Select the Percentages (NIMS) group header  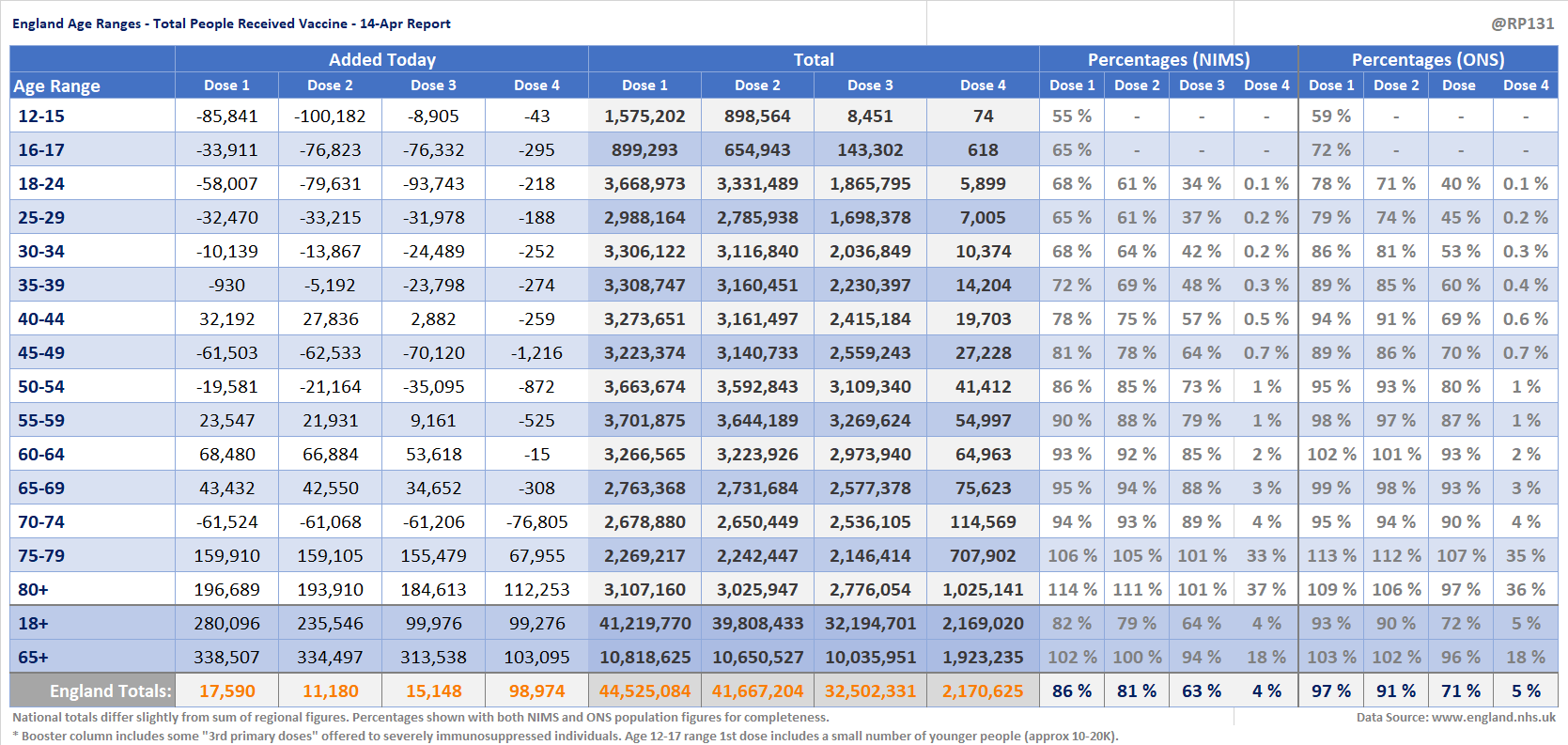[1168, 59]
